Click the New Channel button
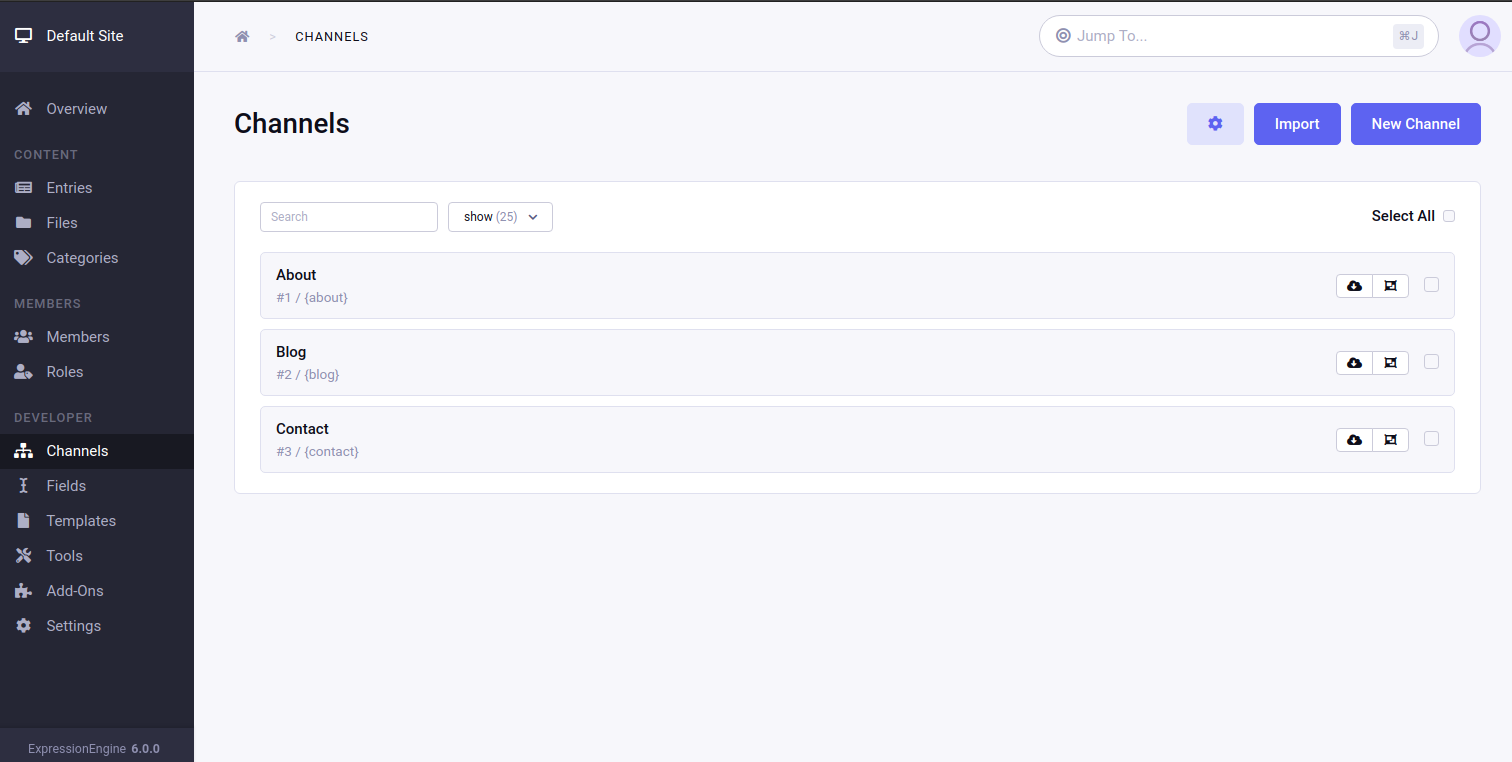 click(1415, 123)
